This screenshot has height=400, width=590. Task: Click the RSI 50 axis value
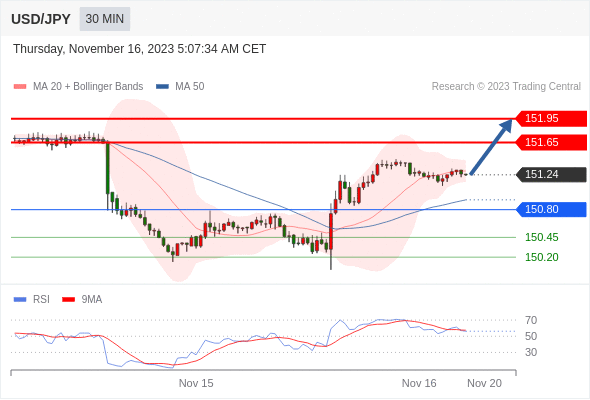click(x=531, y=336)
